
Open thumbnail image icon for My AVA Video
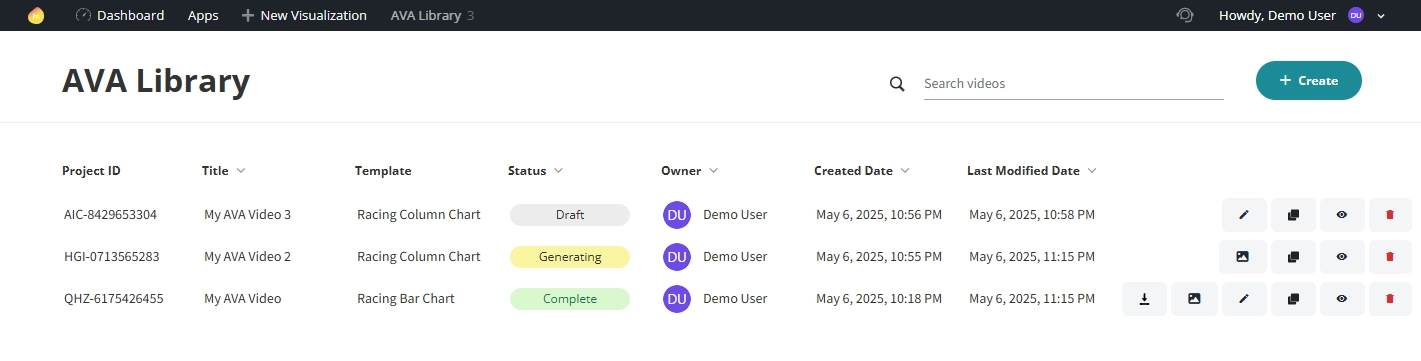(x=1194, y=299)
